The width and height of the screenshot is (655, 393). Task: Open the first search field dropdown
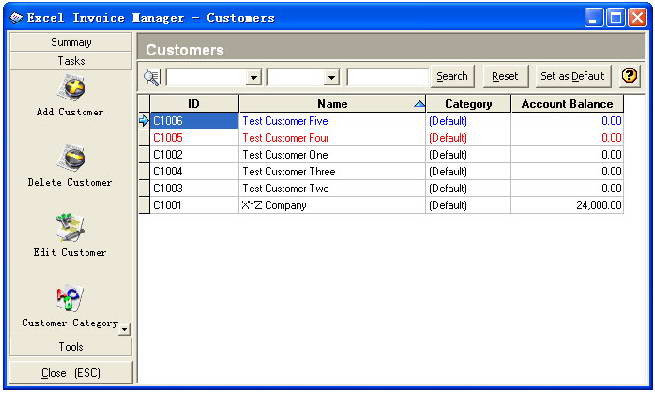(x=253, y=77)
